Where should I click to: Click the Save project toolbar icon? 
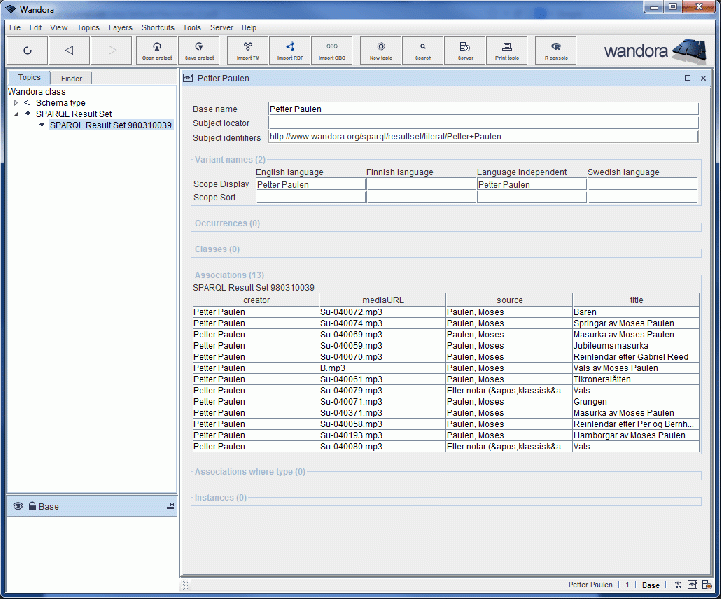(x=201, y=50)
